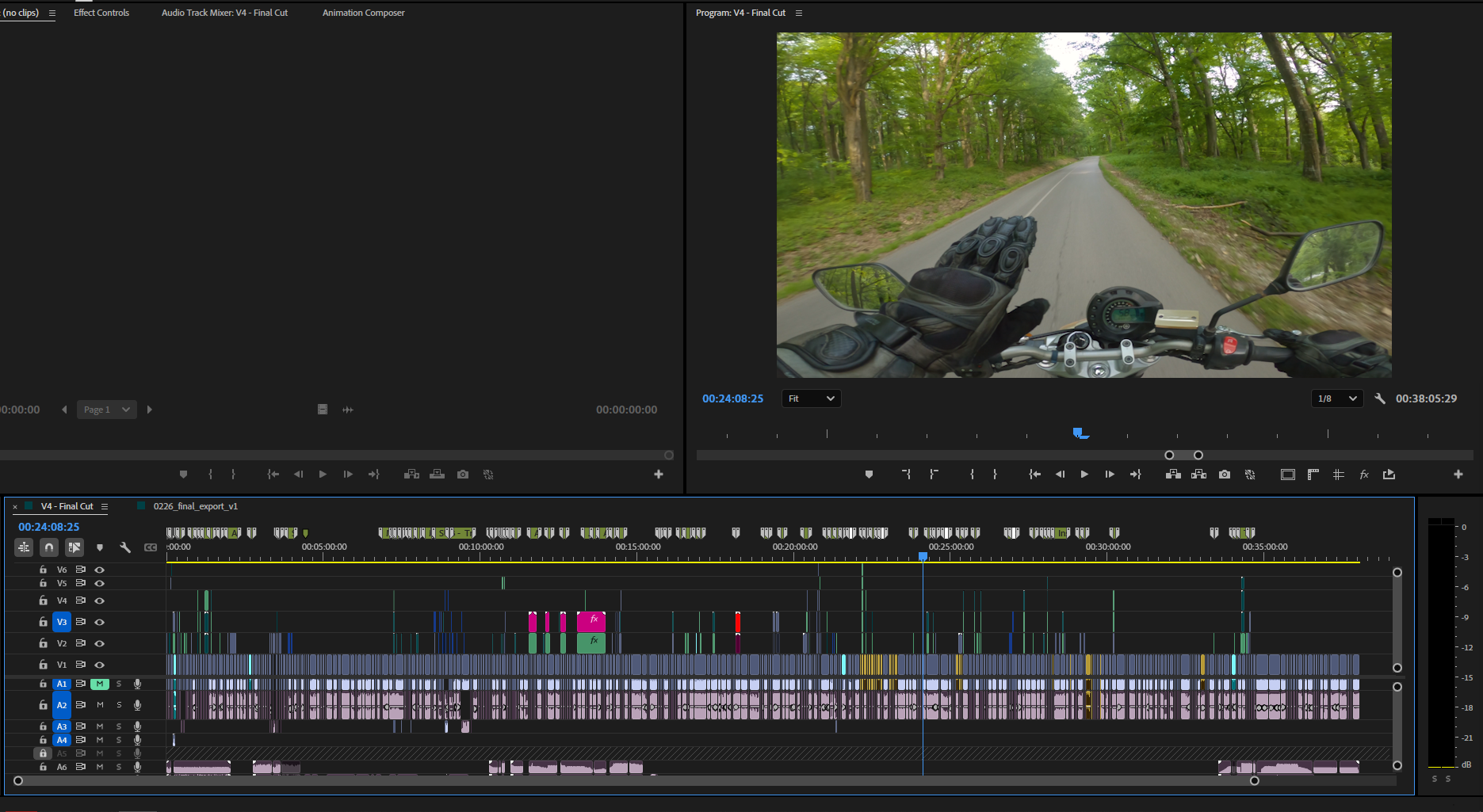This screenshot has height=812, width=1483.
Task: Toggle safe margins in Program monitor
Action: coord(1288,475)
